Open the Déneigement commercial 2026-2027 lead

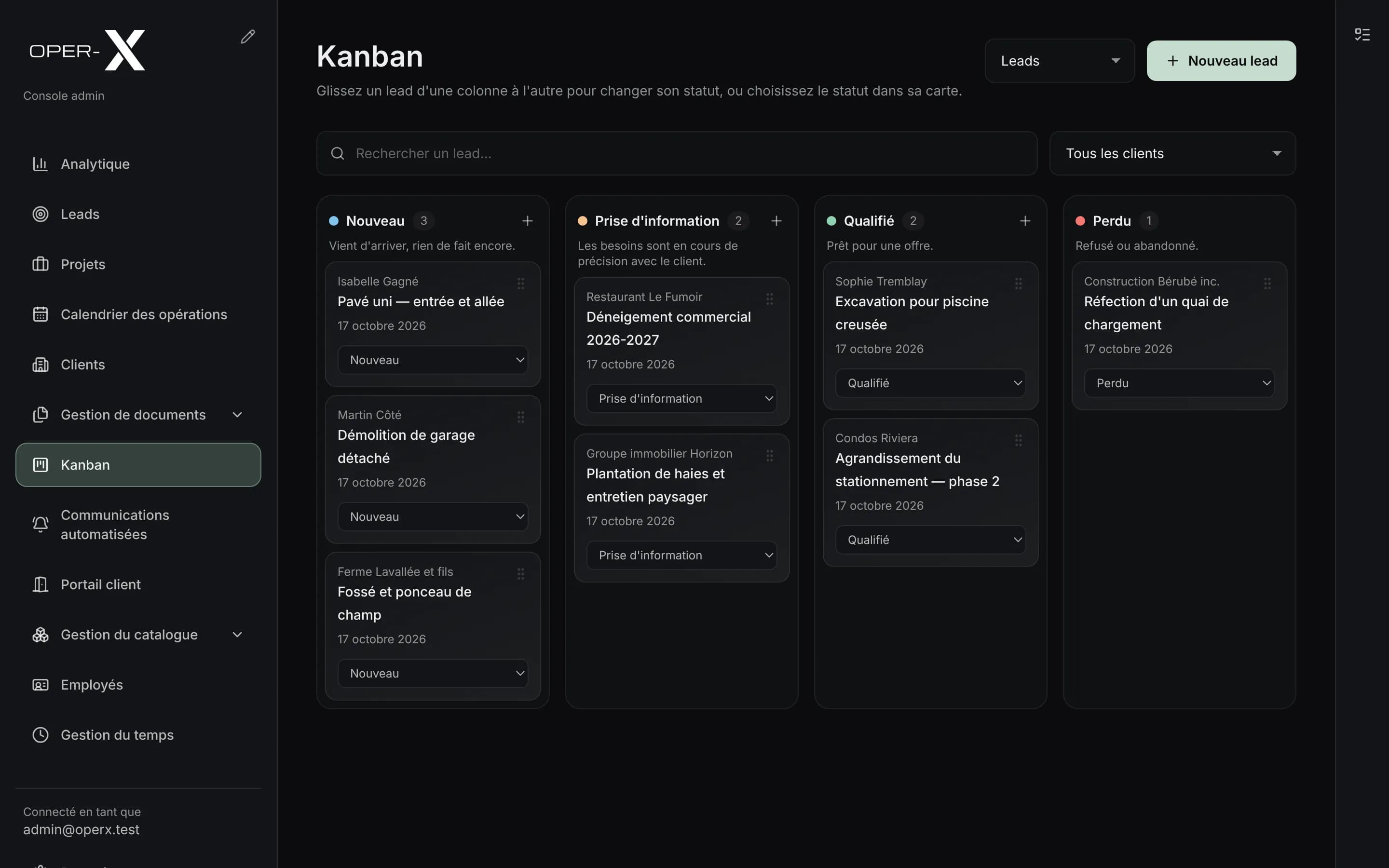pyautogui.click(x=668, y=328)
